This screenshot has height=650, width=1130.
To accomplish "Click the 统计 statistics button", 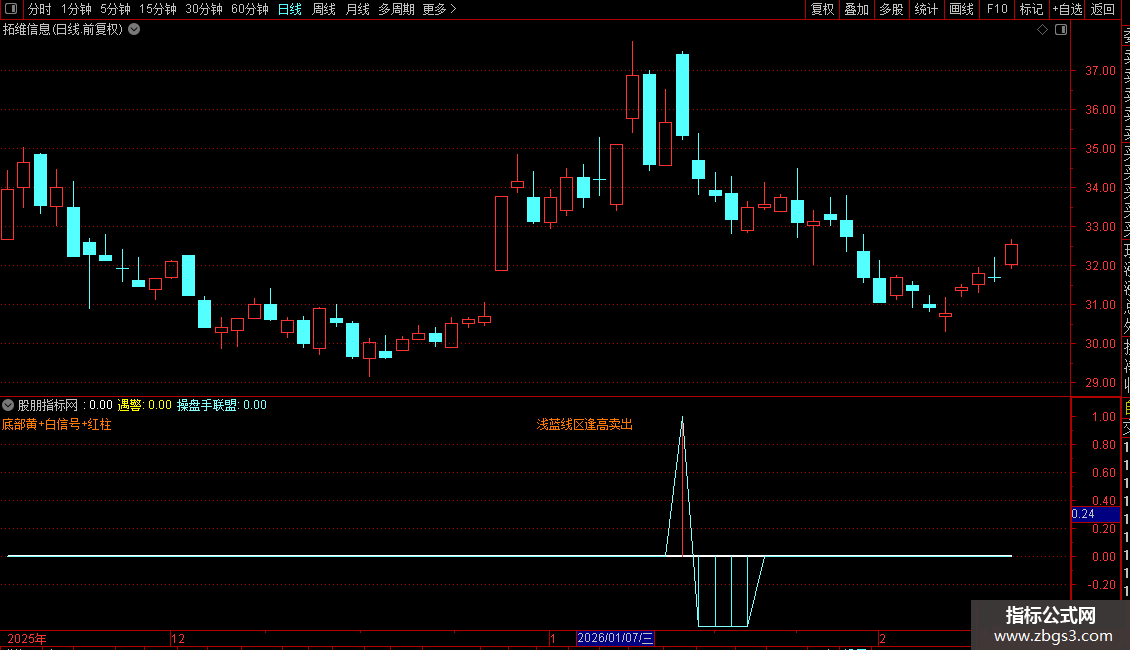I will pos(926,9).
